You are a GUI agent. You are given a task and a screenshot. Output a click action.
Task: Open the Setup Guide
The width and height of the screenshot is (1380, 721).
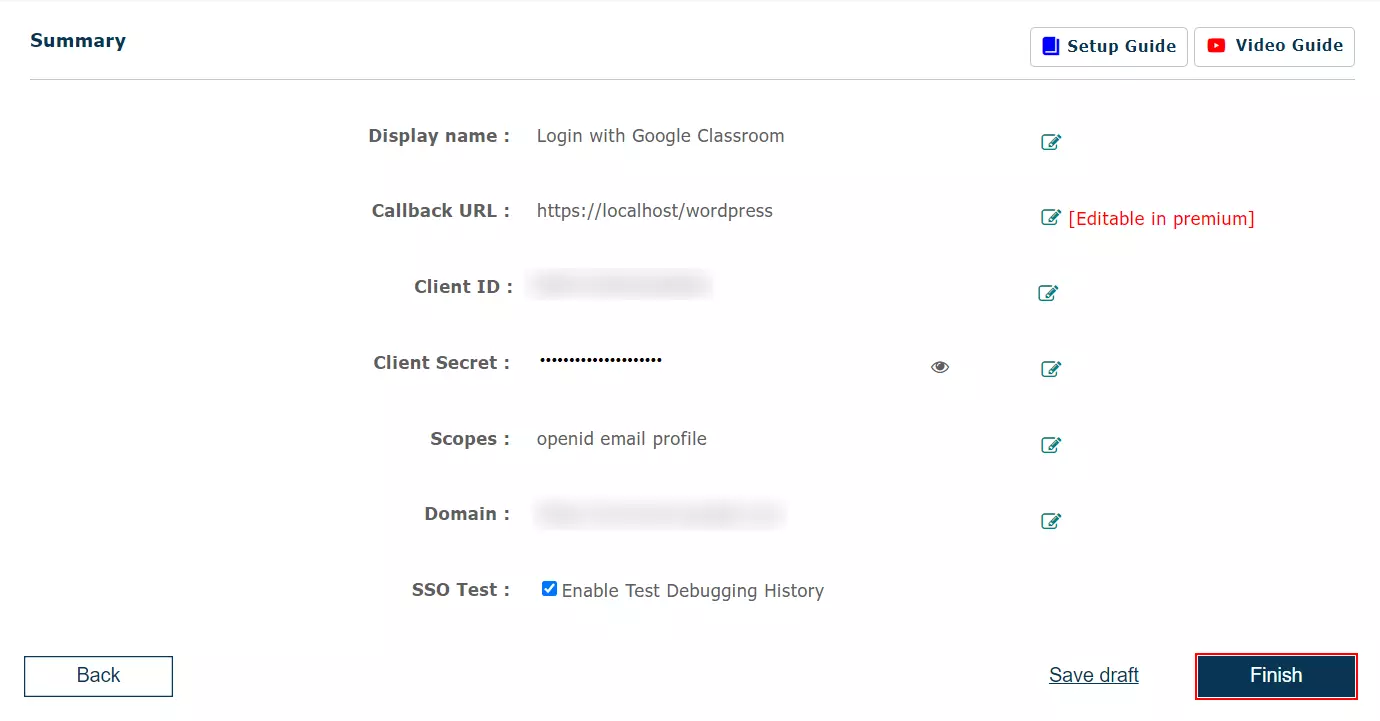(1108, 45)
